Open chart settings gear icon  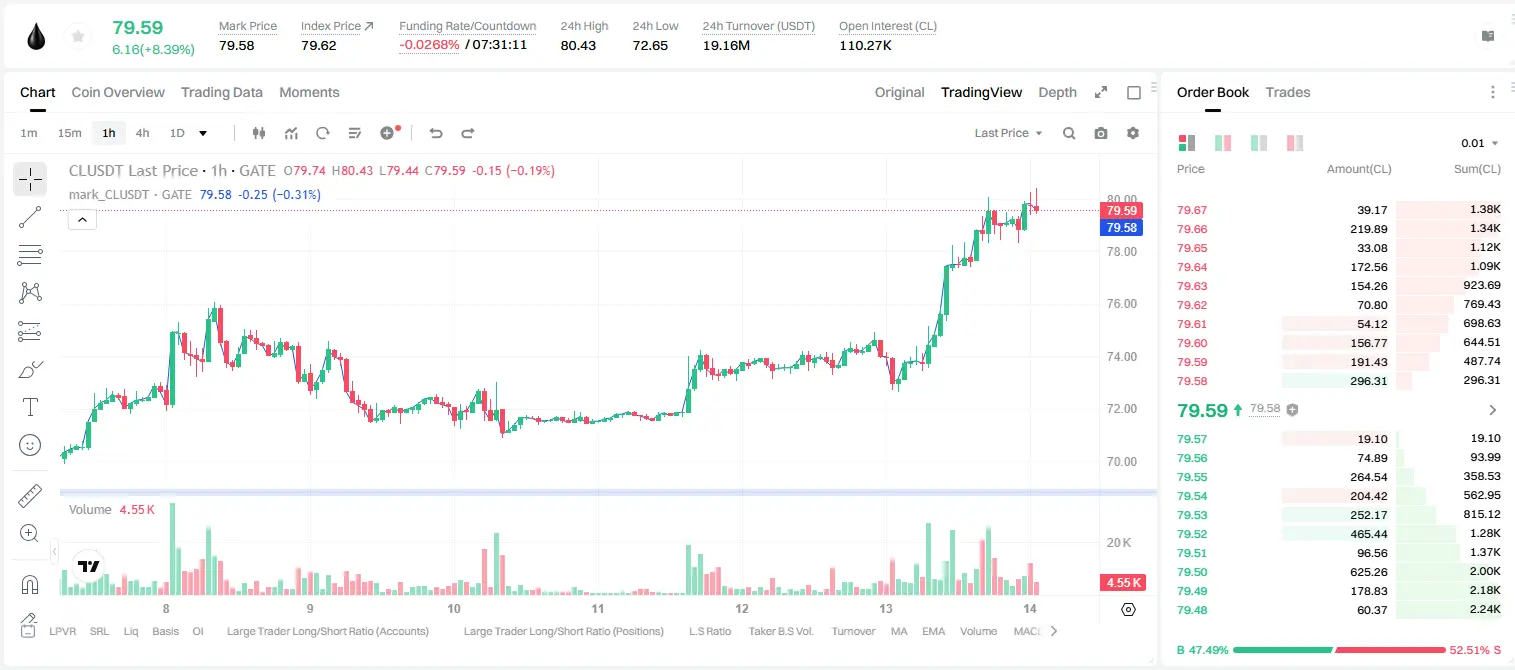pos(1133,133)
